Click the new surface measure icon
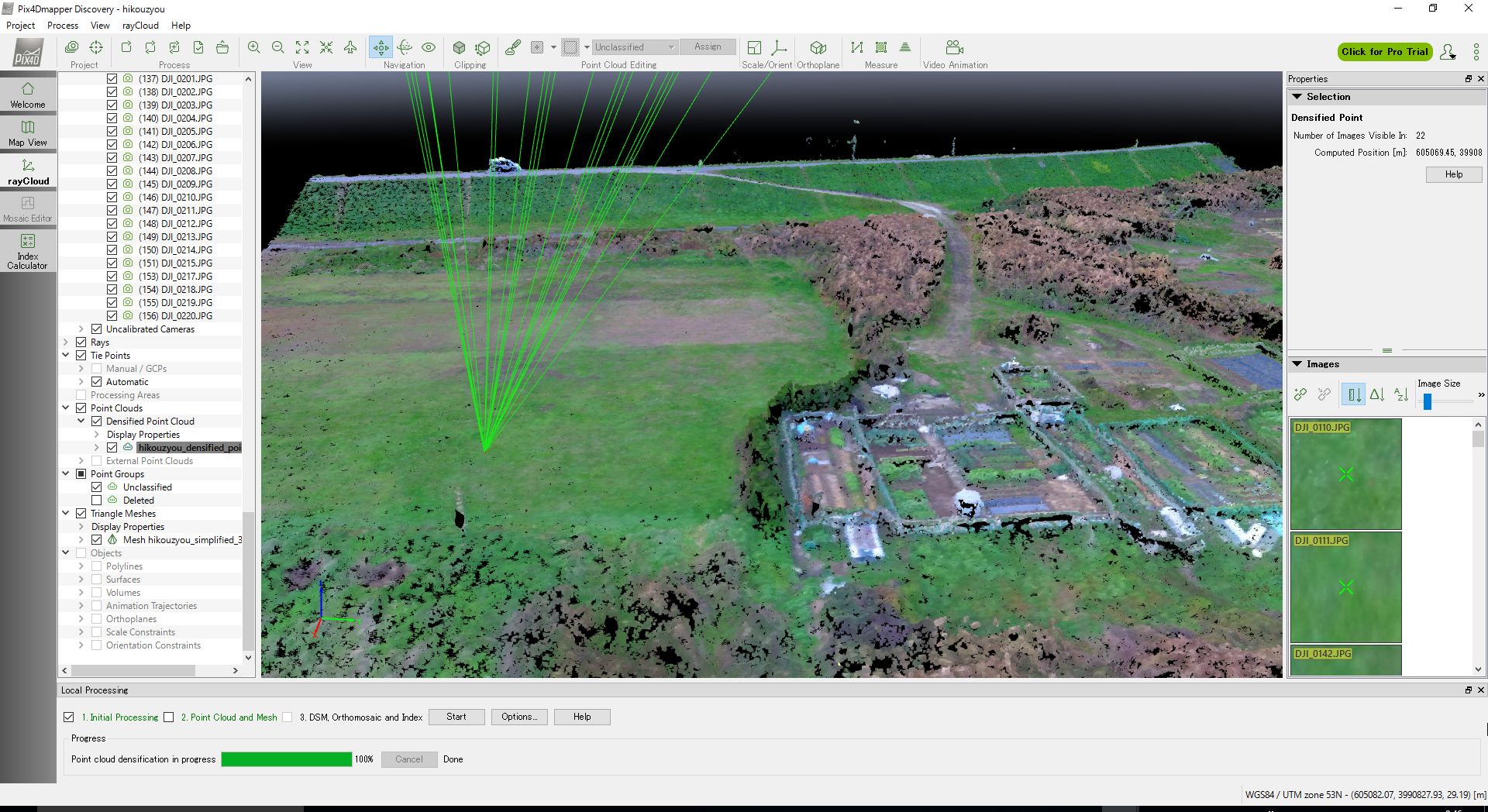Image resolution: width=1488 pixels, height=812 pixels. (881, 47)
